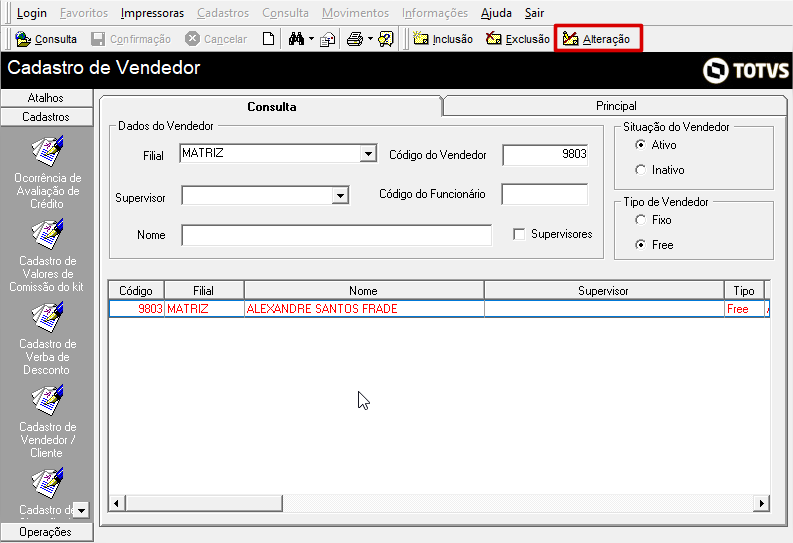Click the Código do Funcionário field
Viewport: 793px width, 543px height.
coord(545,194)
